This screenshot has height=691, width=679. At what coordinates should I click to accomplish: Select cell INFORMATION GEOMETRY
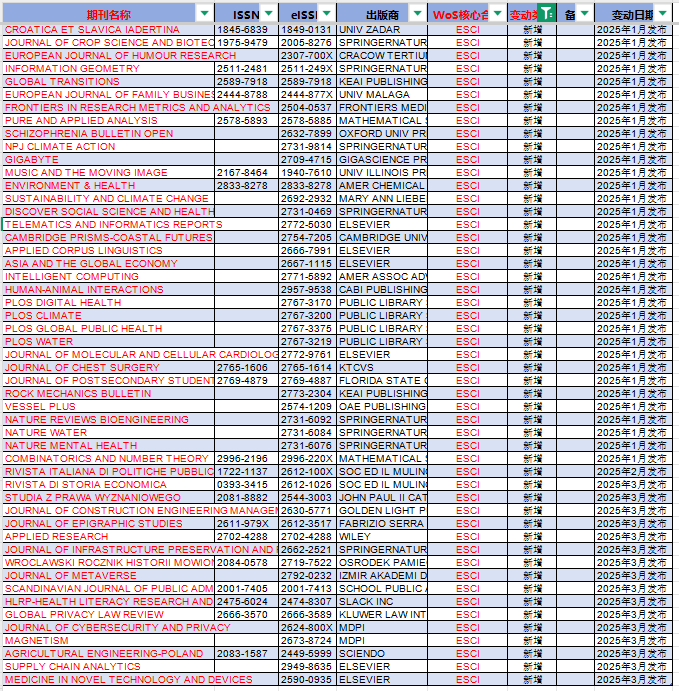tap(108, 69)
